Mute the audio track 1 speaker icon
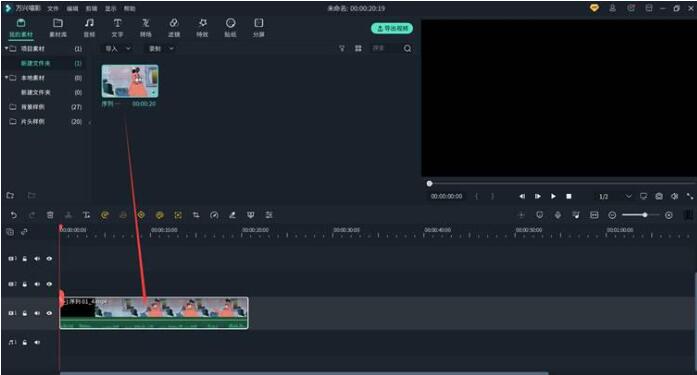Viewport: 697px width, 375px height. pyautogui.click(x=37, y=343)
